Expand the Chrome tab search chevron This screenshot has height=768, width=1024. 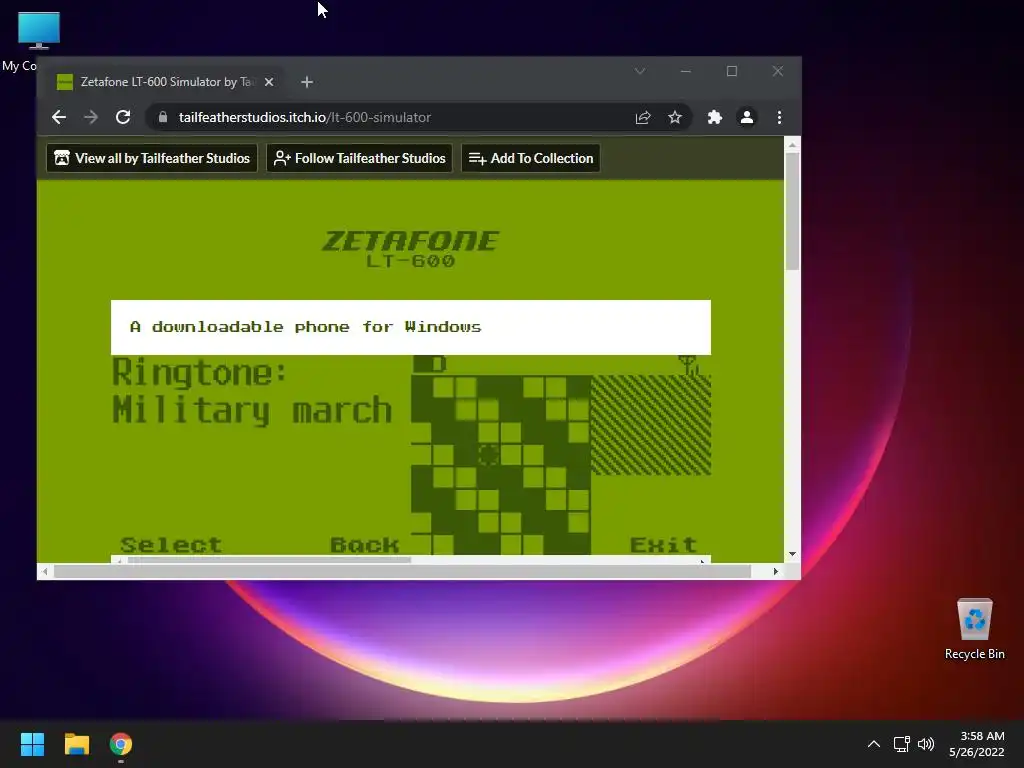[x=640, y=71]
